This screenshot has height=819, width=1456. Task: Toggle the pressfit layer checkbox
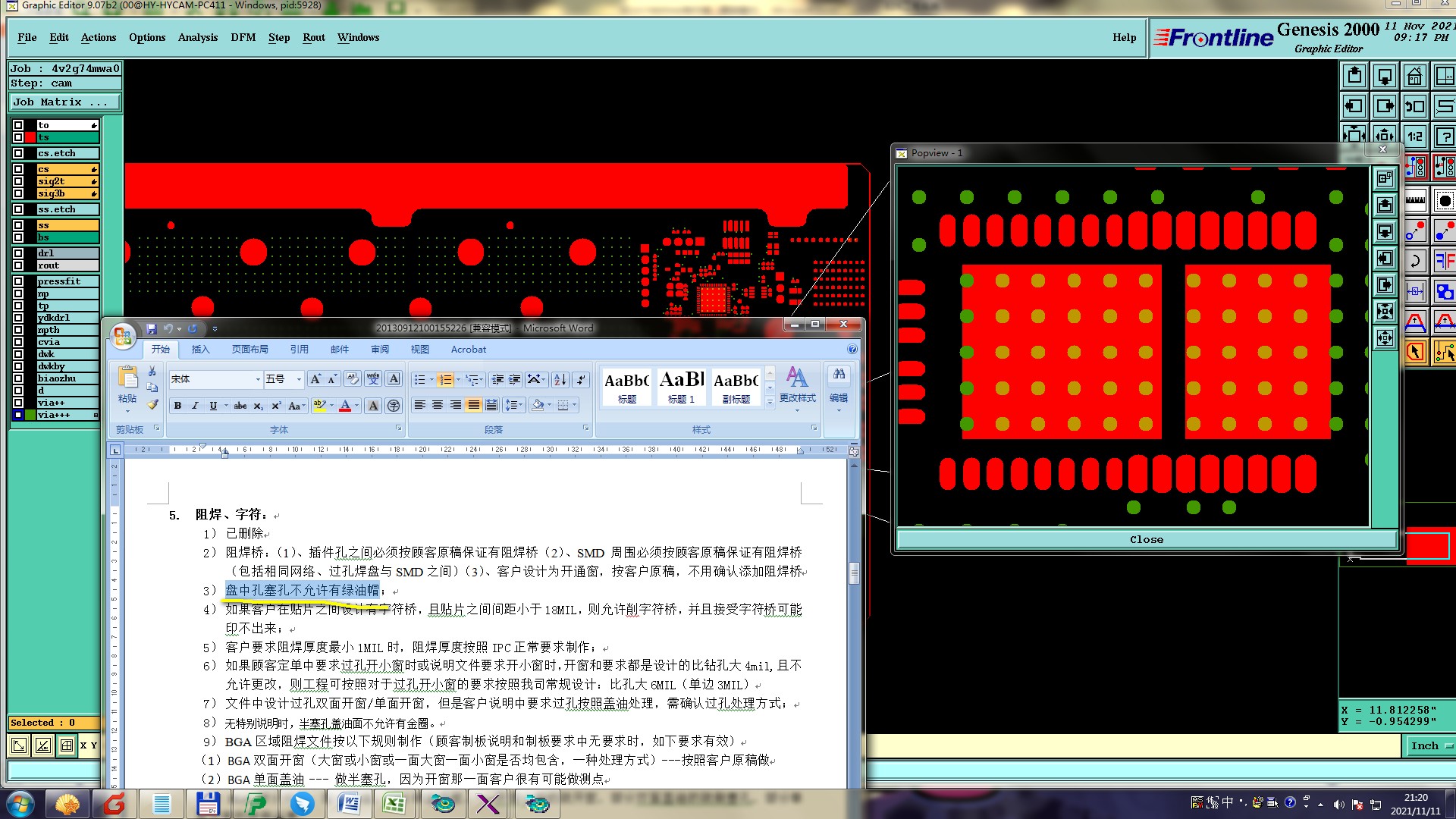(x=18, y=281)
